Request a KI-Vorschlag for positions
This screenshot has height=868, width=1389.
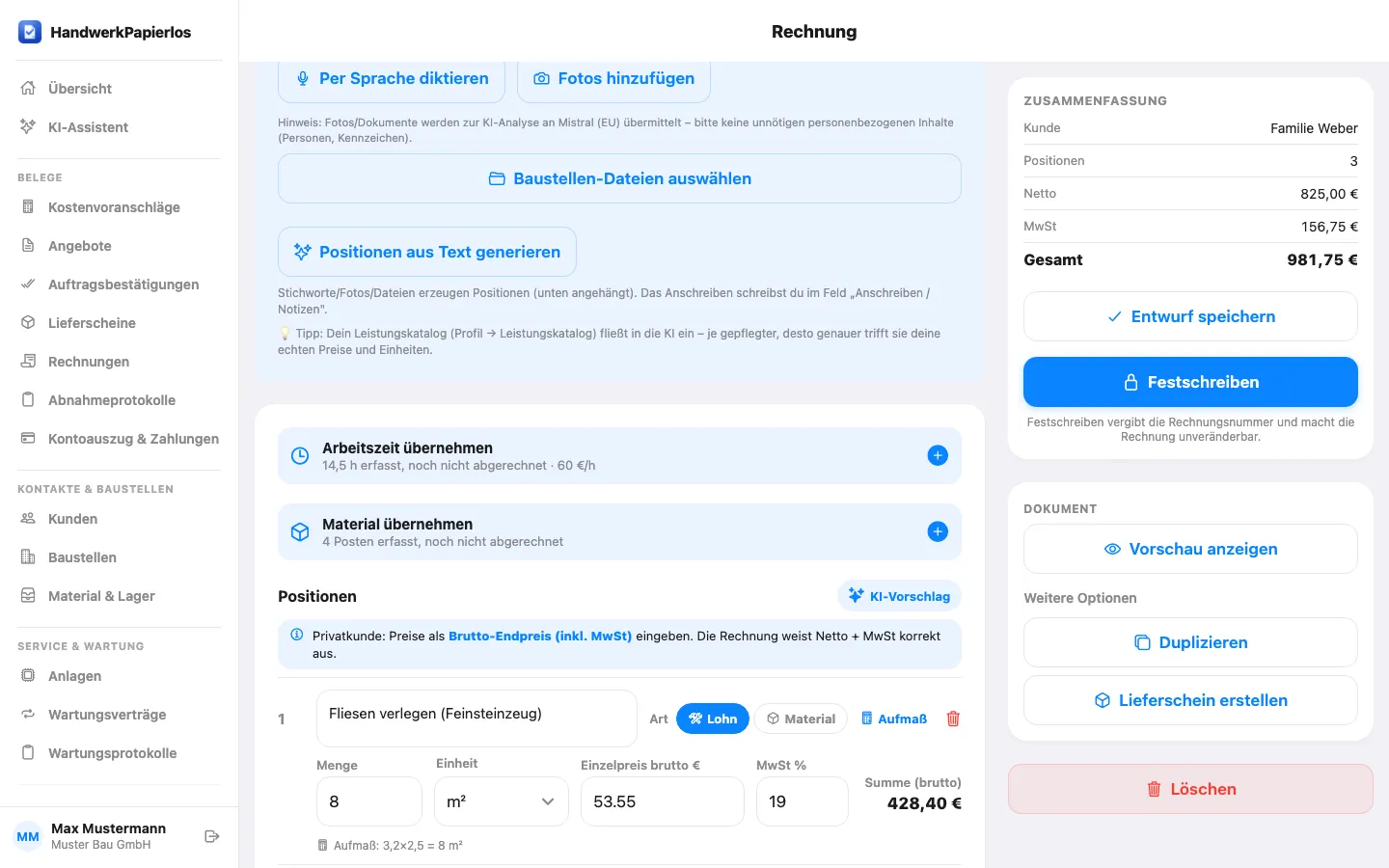click(x=900, y=596)
